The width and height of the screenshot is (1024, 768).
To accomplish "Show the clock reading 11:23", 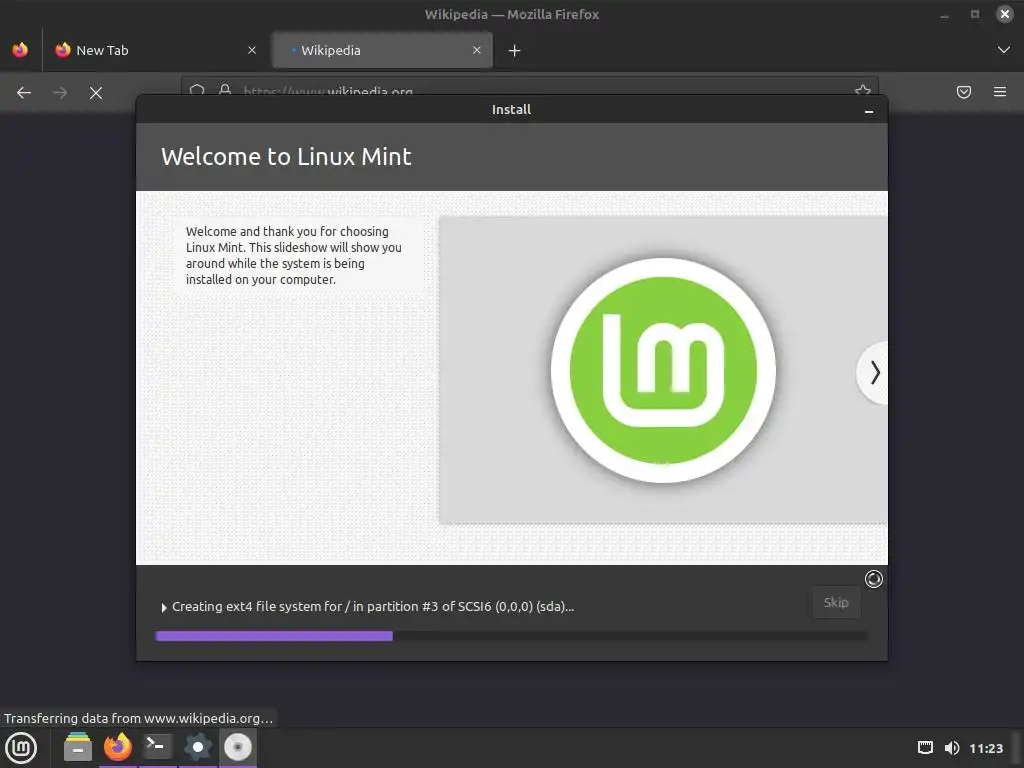I will (985, 748).
